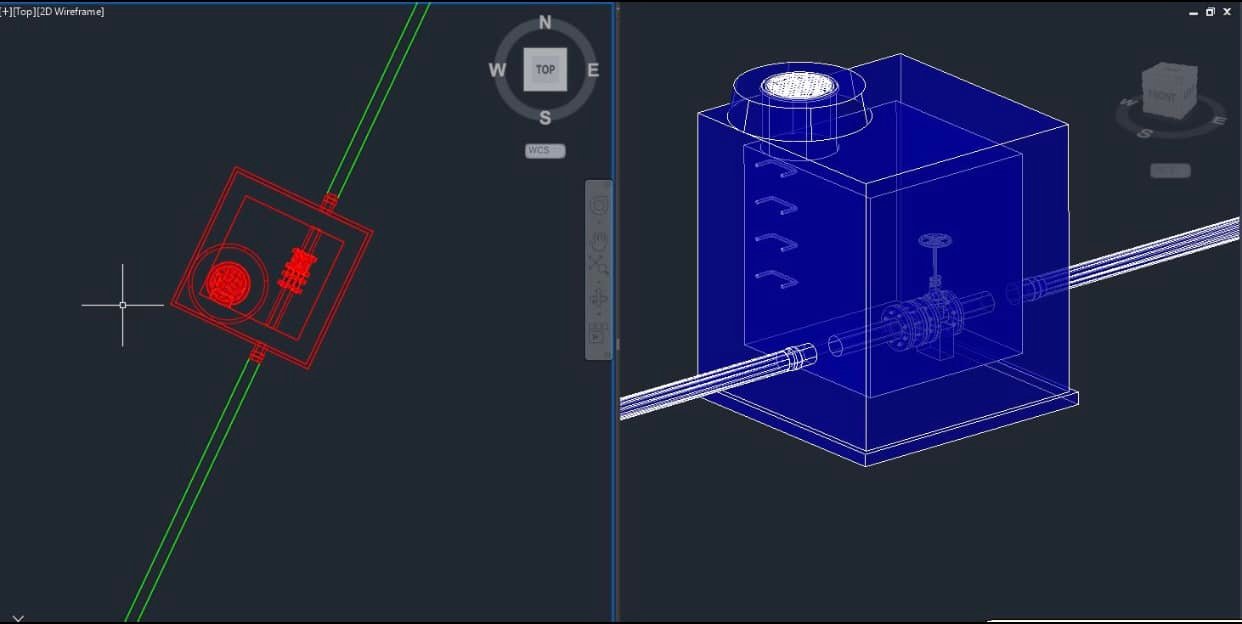This screenshot has height=624, width=1242.
Task: Close the drawing window
Action: coord(1228,12)
